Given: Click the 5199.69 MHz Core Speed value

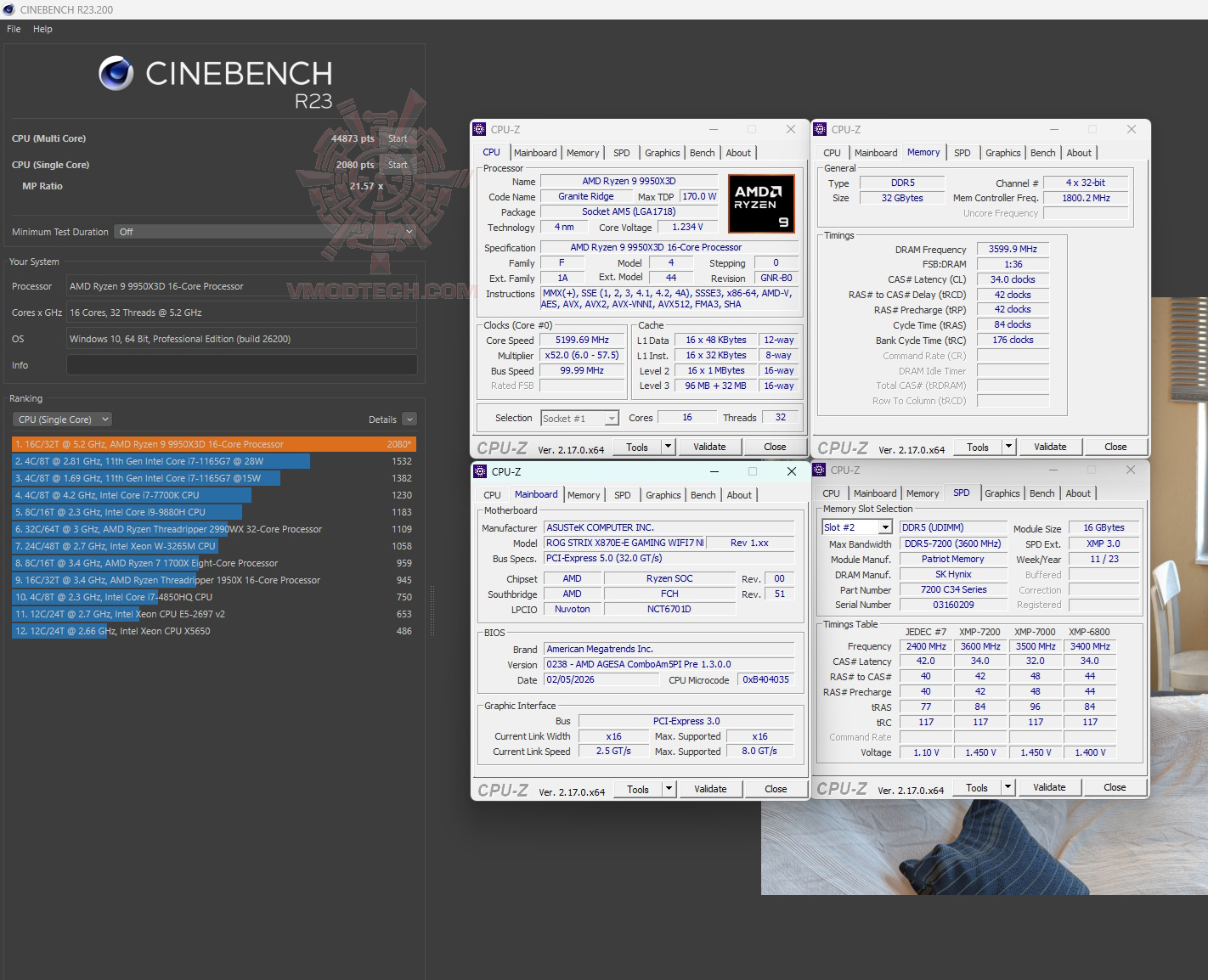Looking at the screenshot, I should (x=582, y=340).
